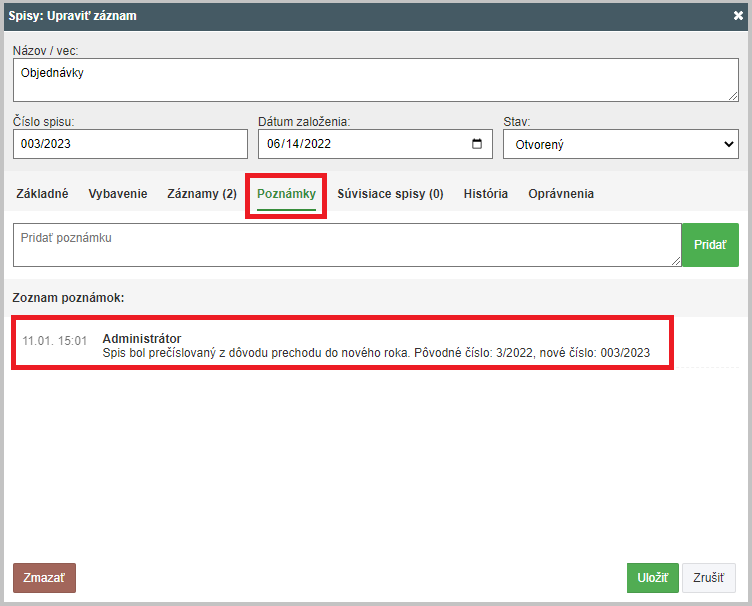Click the Zrušiť cancel button
The width and height of the screenshot is (752, 606).
click(709, 578)
